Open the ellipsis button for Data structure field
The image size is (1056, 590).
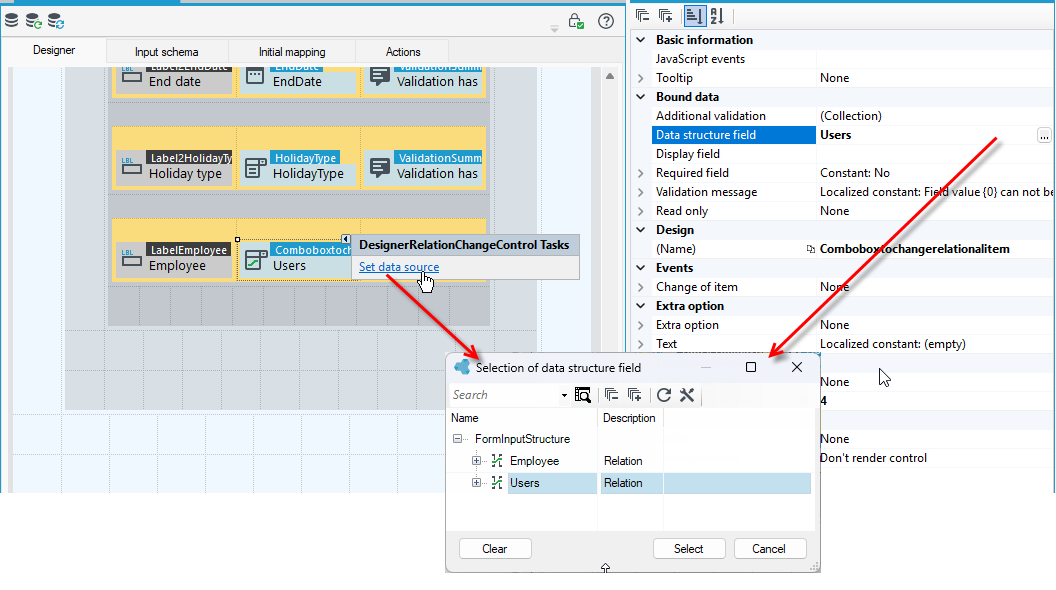pos(1044,135)
